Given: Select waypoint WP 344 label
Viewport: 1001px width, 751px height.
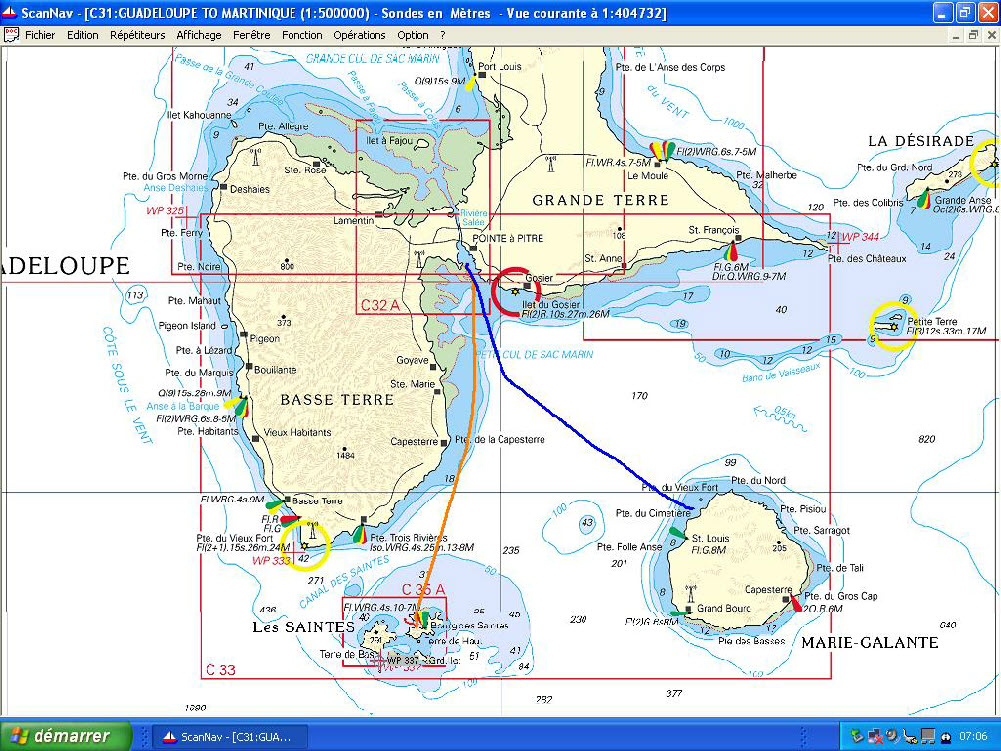Looking at the screenshot, I should tap(860, 237).
